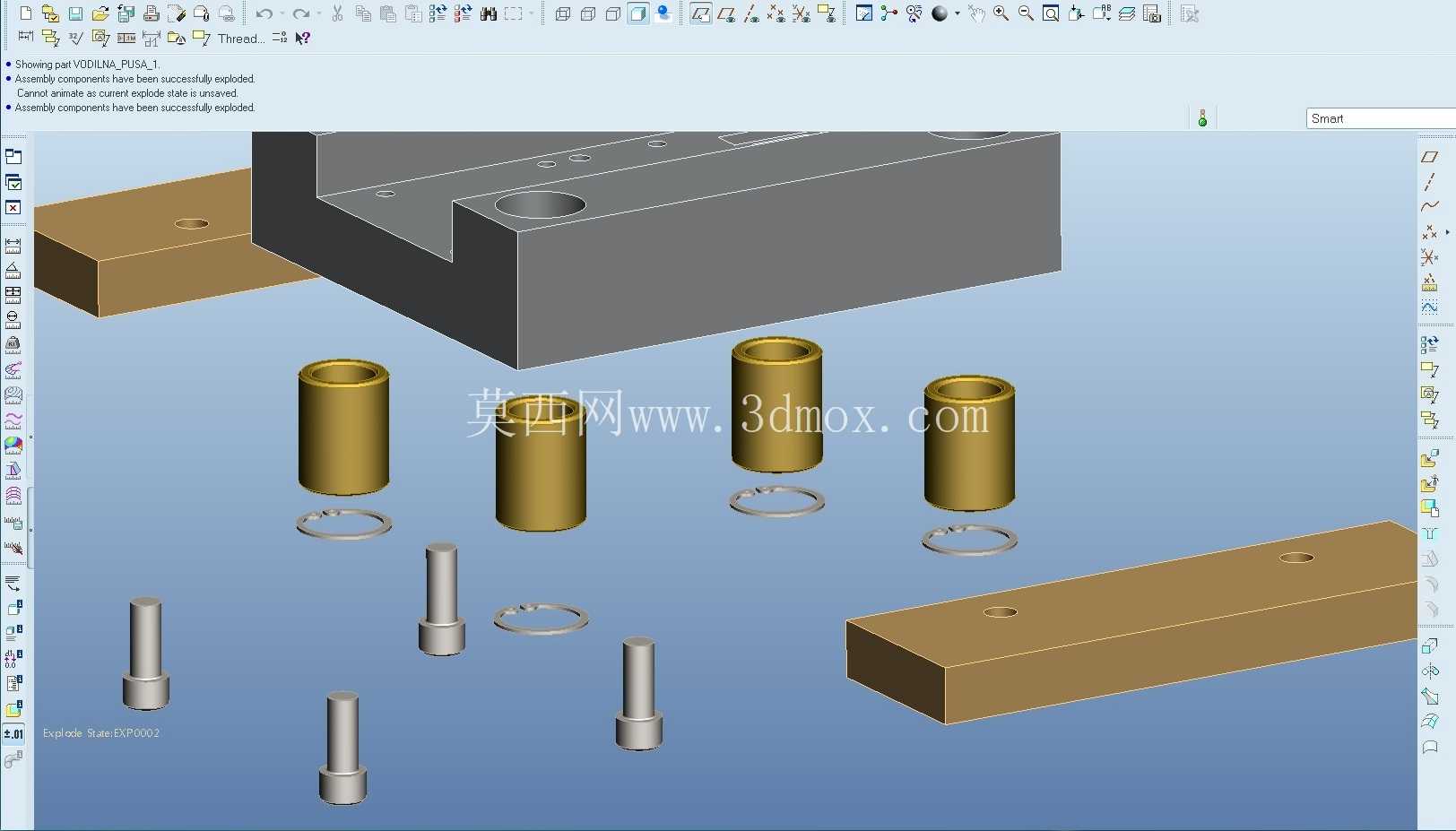The image size is (1456, 831).
Task: Click the zoom out magnifier
Action: (x=1026, y=13)
